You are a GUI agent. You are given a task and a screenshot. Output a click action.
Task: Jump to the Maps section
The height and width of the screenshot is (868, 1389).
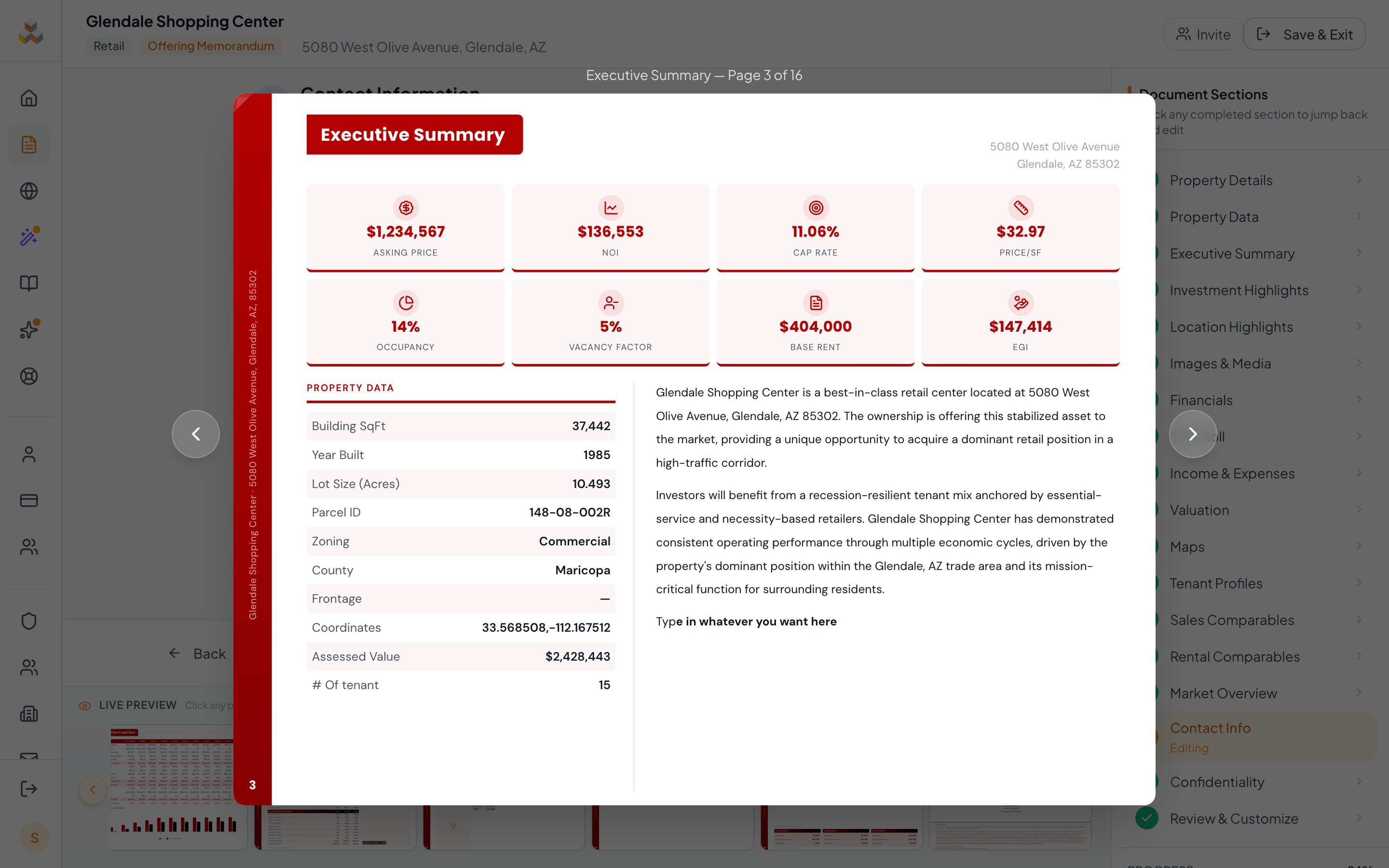click(1187, 547)
